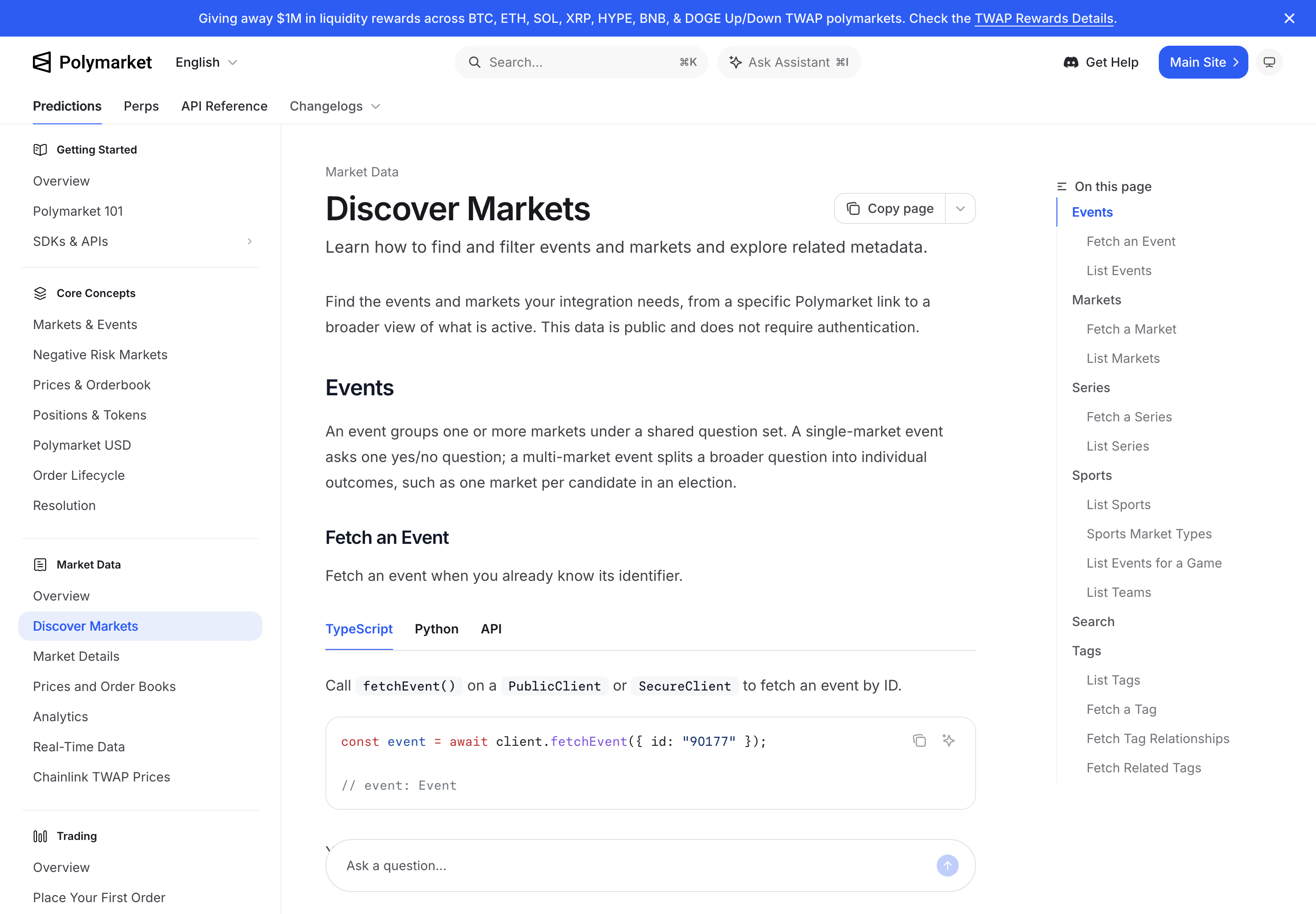
Task: Jump to Fetch a Market anchor
Action: click(1131, 329)
